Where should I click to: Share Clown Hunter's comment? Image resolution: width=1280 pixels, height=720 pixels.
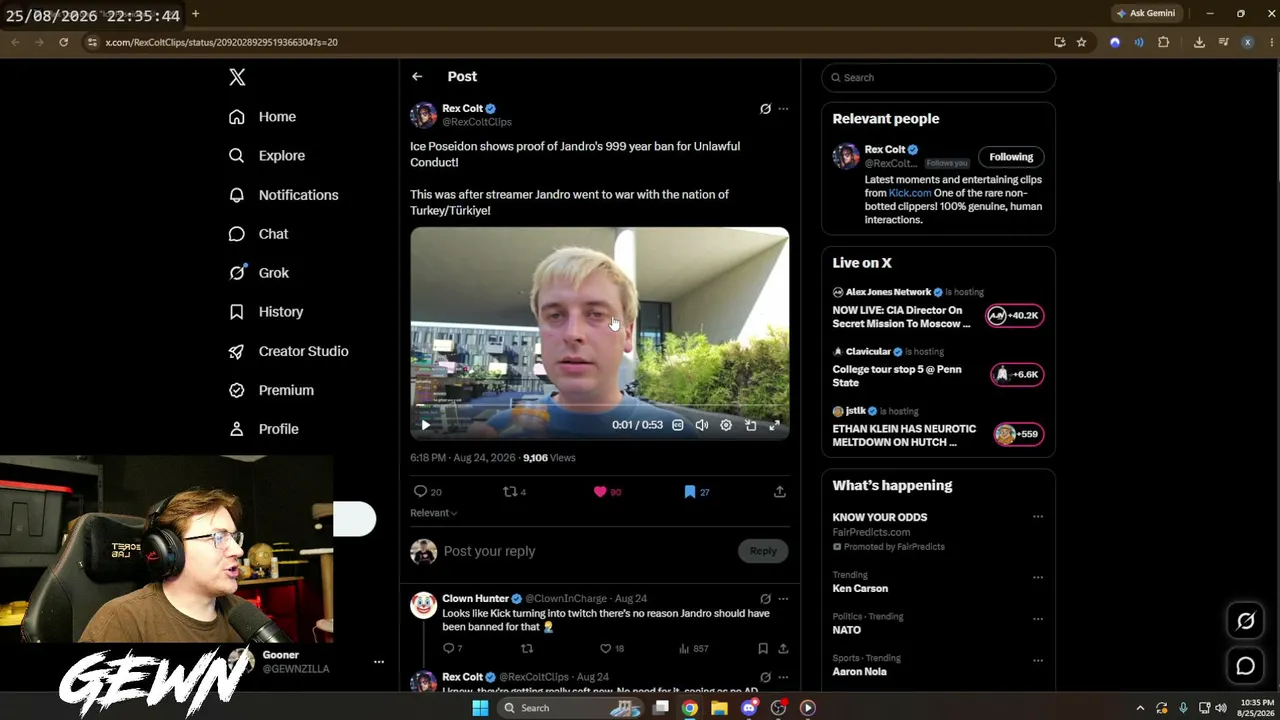click(783, 649)
